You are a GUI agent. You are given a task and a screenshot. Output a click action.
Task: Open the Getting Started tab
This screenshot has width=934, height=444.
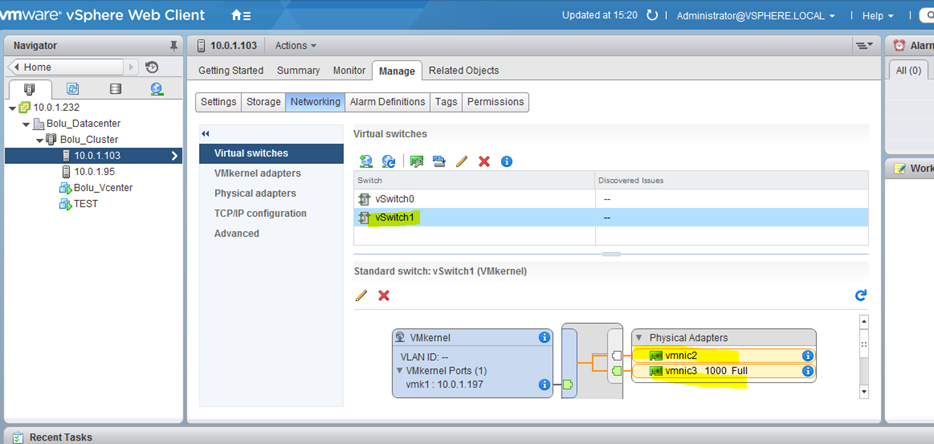tap(231, 70)
